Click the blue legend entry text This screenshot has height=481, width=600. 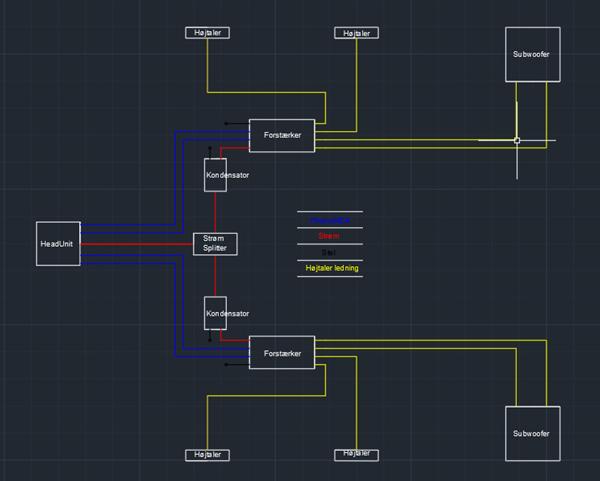coord(329,220)
